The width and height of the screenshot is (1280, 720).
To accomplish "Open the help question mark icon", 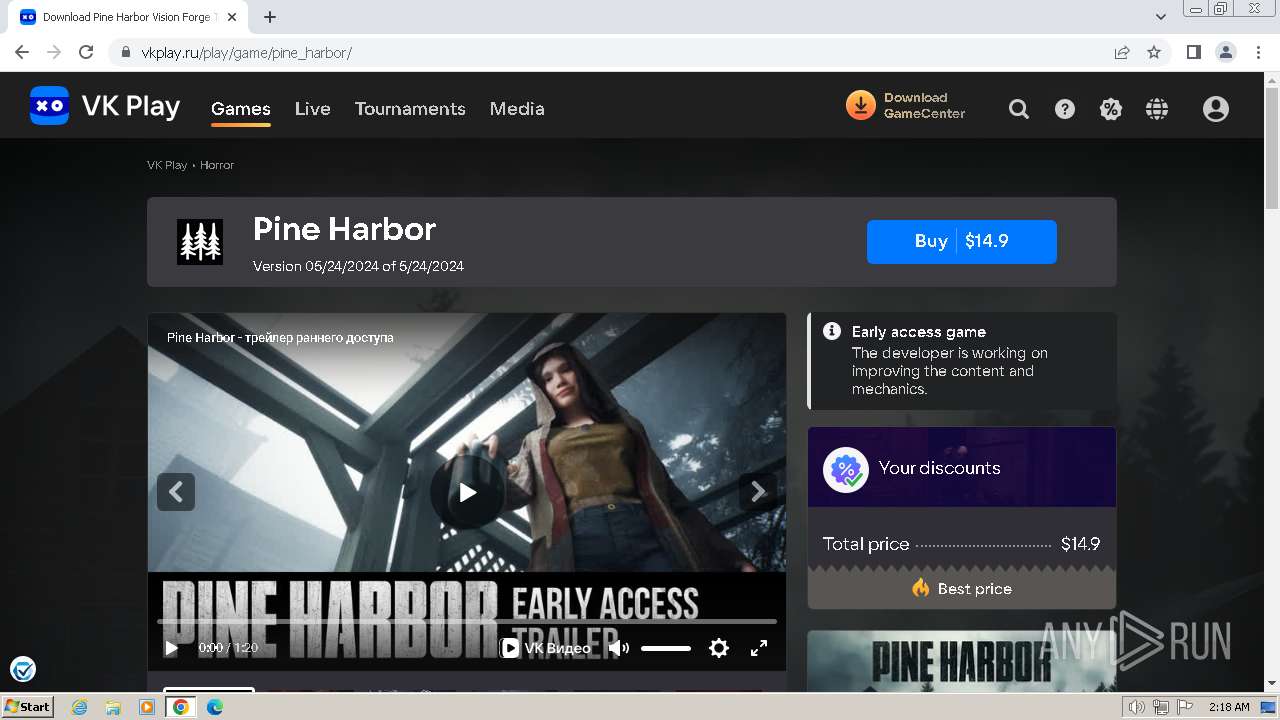I will click(x=1065, y=109).
